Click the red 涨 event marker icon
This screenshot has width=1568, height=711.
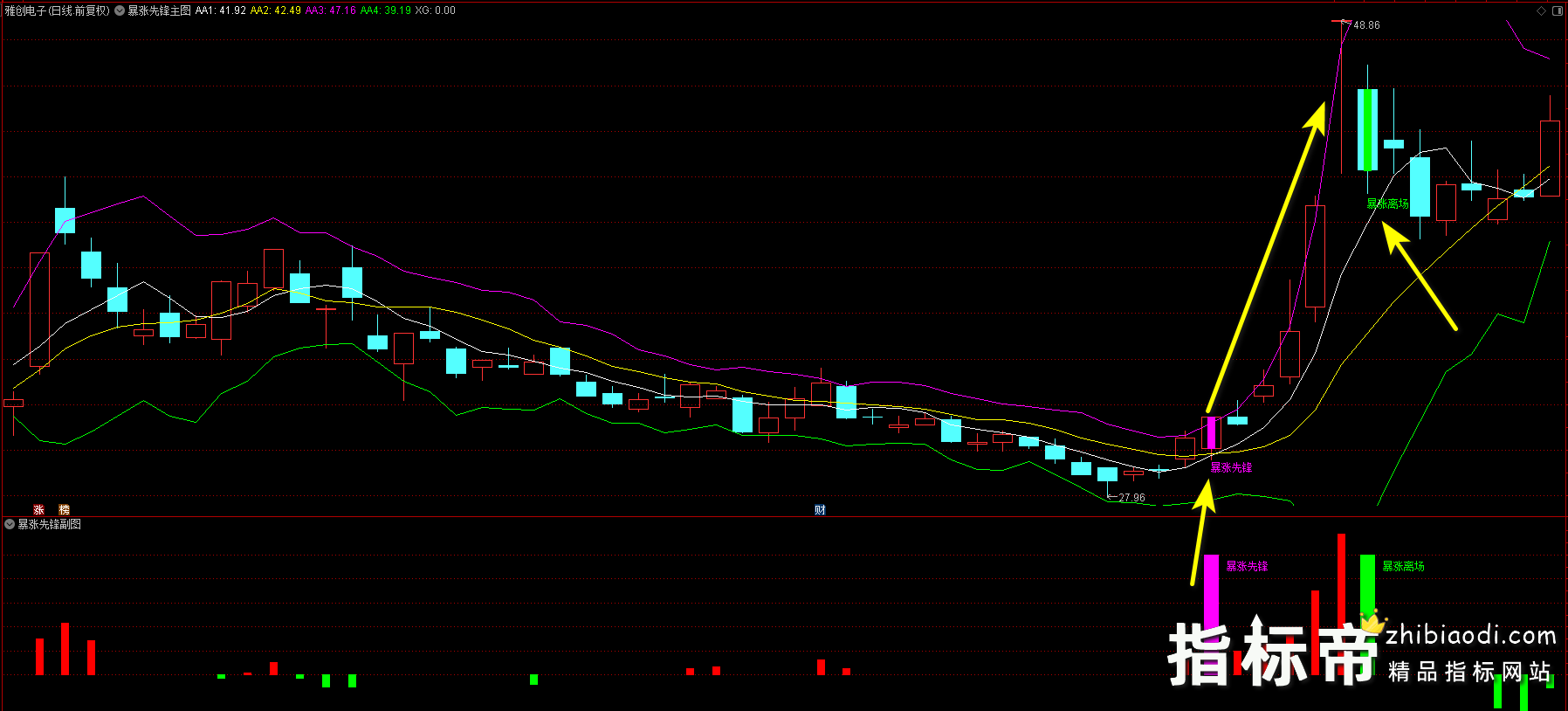38,509
